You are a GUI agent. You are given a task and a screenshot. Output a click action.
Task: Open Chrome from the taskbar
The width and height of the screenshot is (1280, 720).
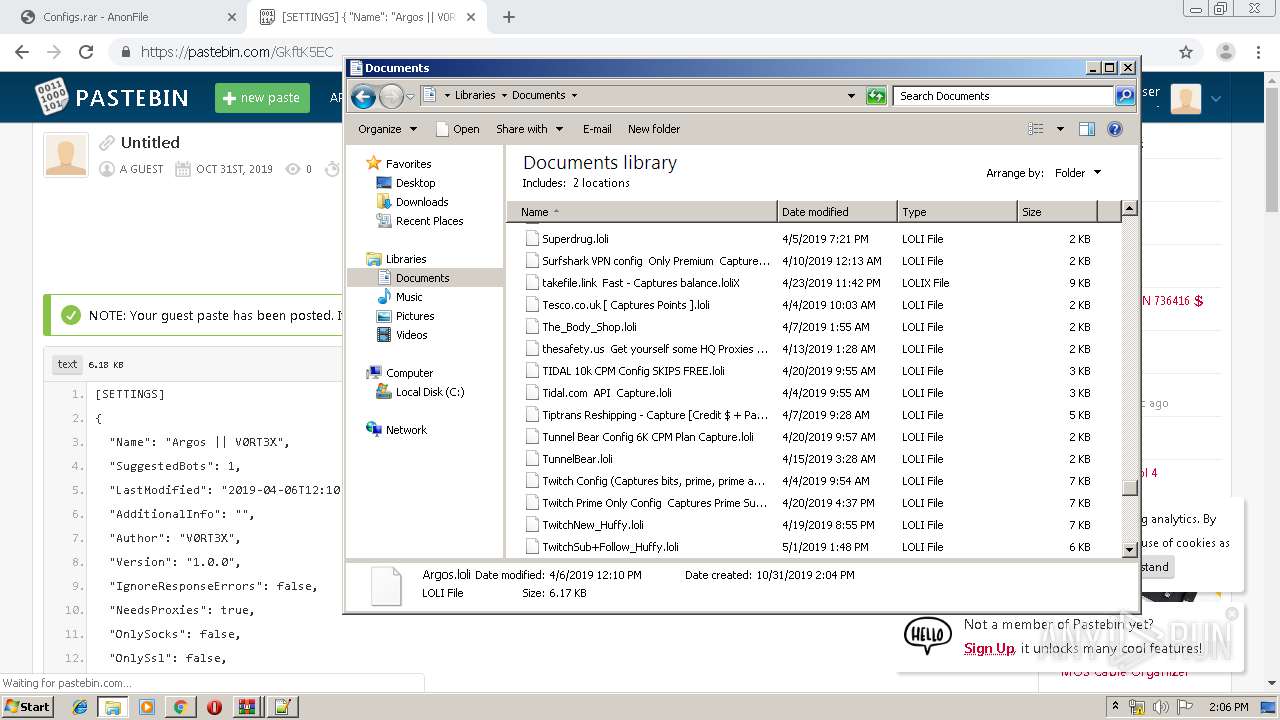(x=180, y=707)
